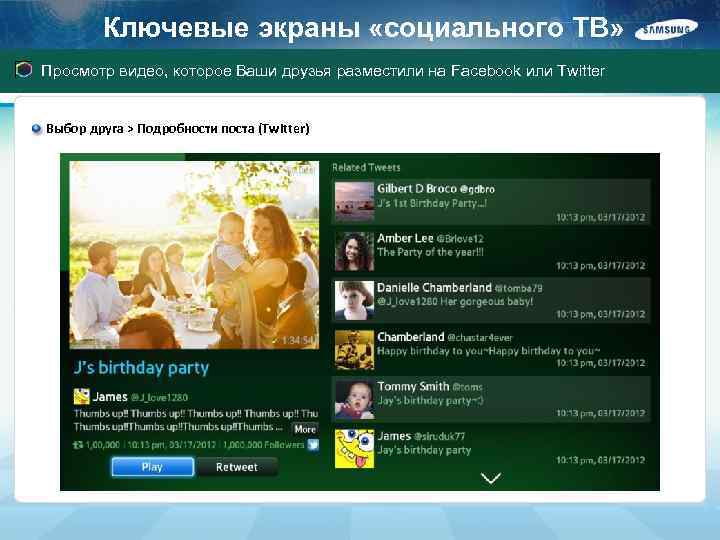Click the 'Related Tweets' heading
Image resolution: width=720 pixels, height=540 pixels.
366,168
